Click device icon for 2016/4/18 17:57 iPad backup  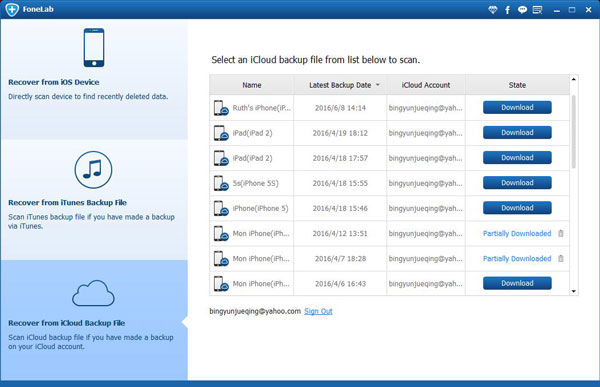[221, 158]
